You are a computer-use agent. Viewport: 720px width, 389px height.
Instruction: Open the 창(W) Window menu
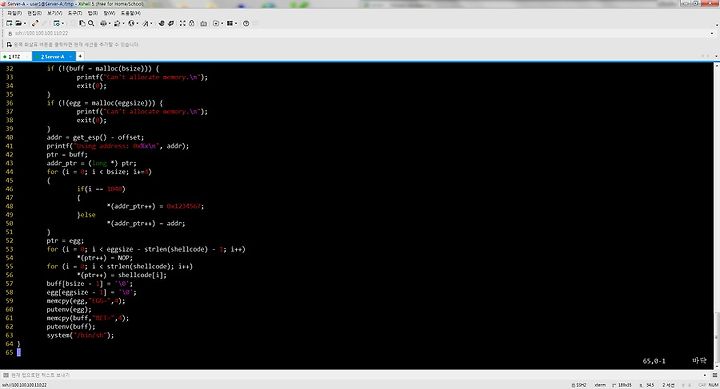[x=109, y=13]
